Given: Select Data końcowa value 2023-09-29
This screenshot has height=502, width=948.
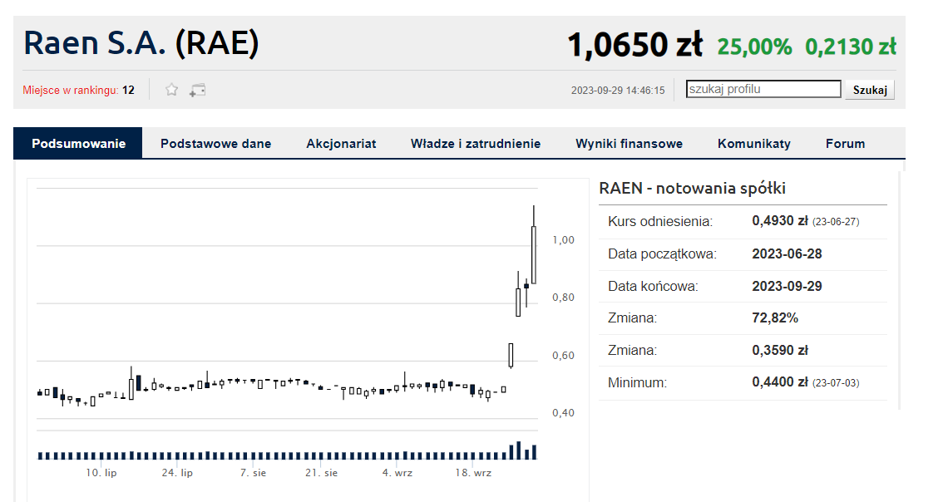Looking at the screenshot, I should tap(787, 286).
